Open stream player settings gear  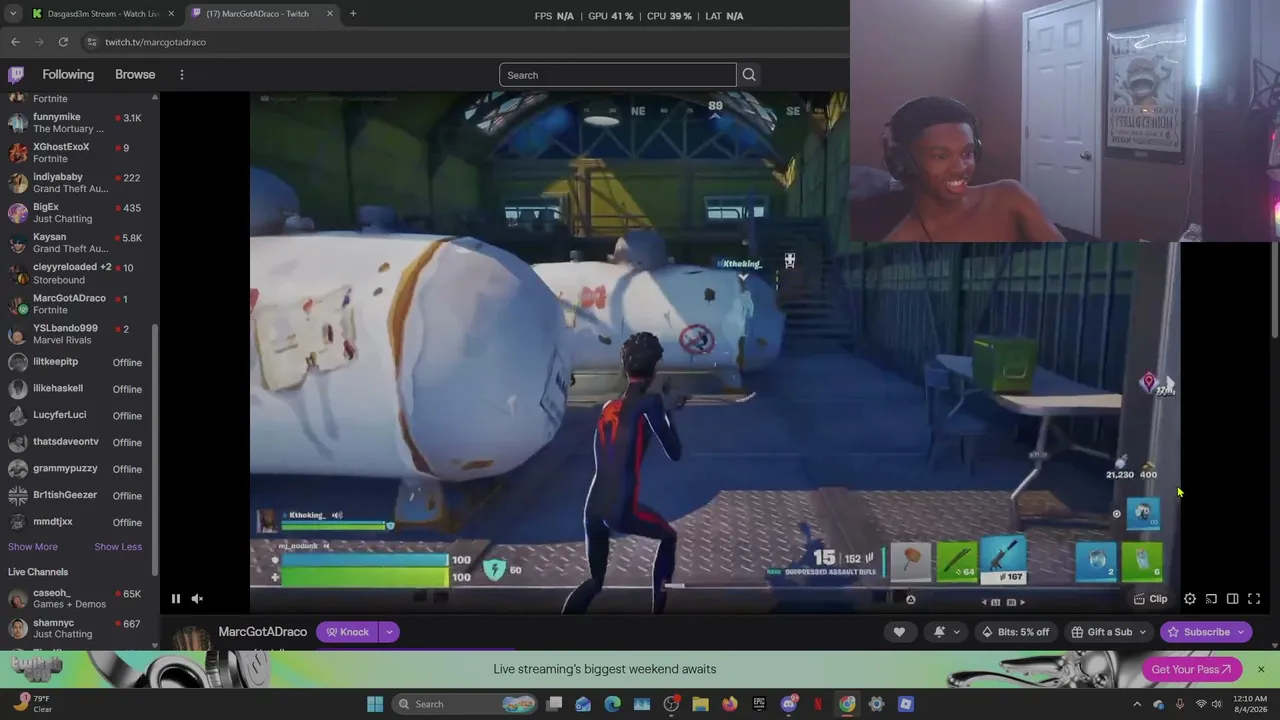click(1190, 599)
